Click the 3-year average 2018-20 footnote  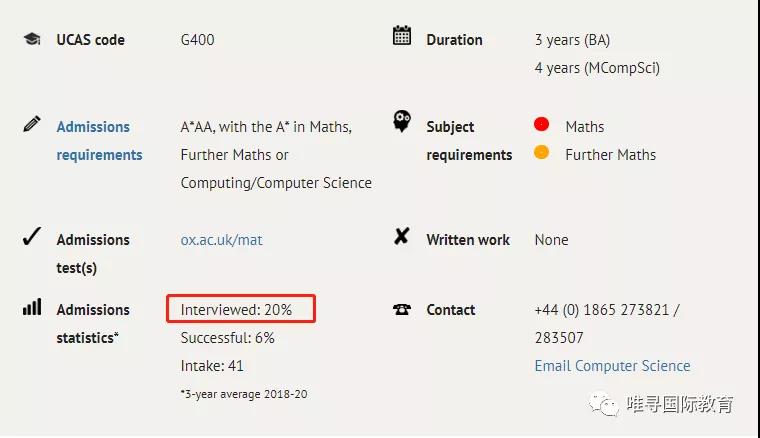(x=244, y=394)
